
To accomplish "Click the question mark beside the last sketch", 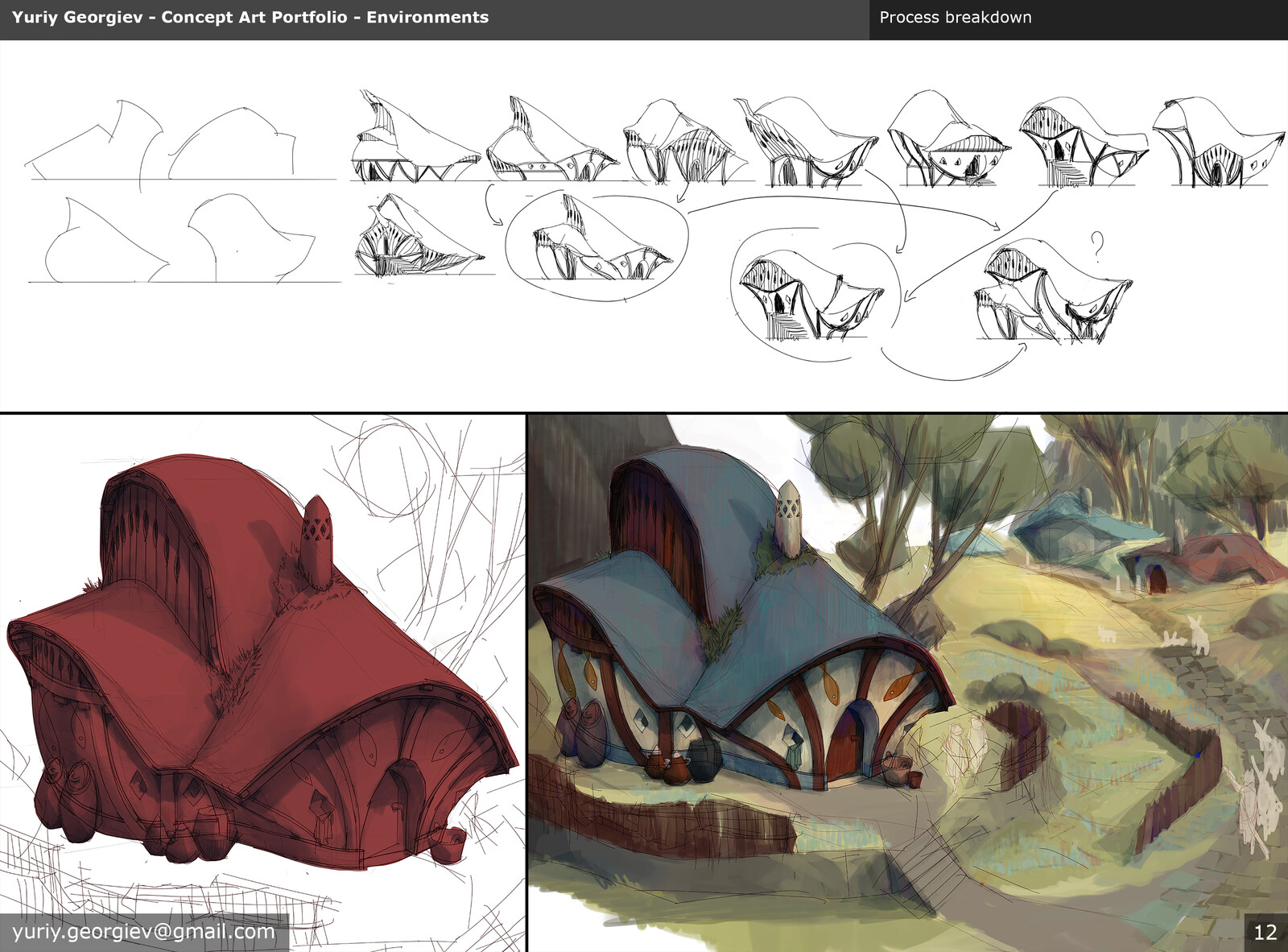I will pos(1096,246).
